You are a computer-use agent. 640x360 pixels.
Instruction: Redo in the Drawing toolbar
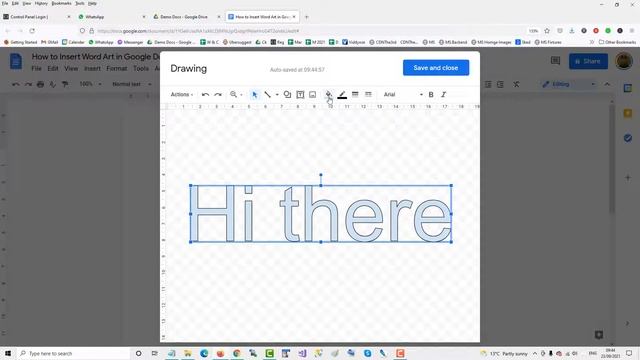pos(218,94)
